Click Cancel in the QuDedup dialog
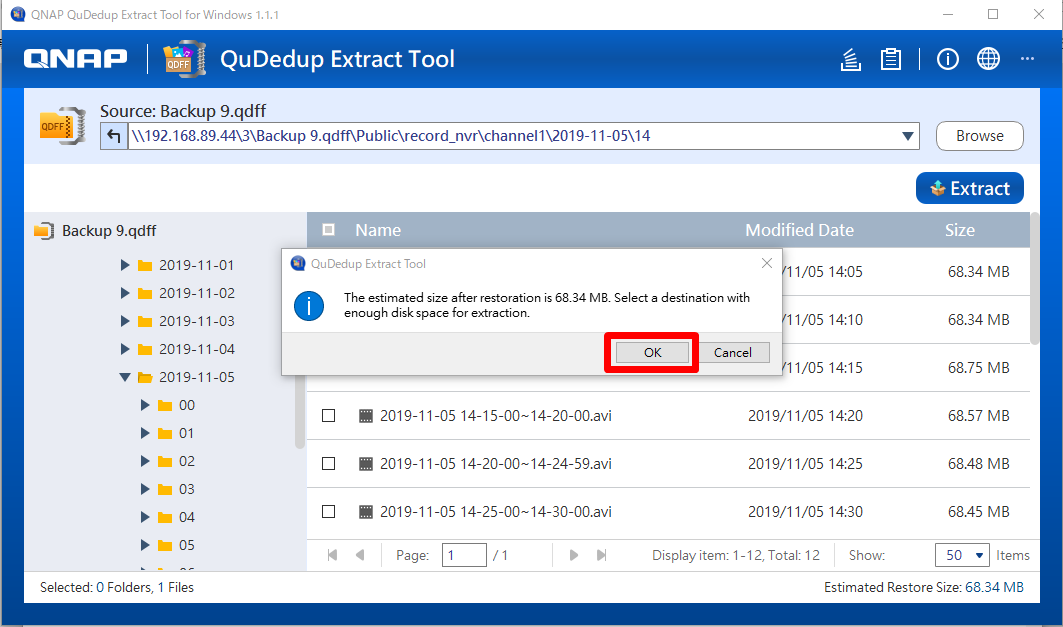1063x627 pixels. 732,352
